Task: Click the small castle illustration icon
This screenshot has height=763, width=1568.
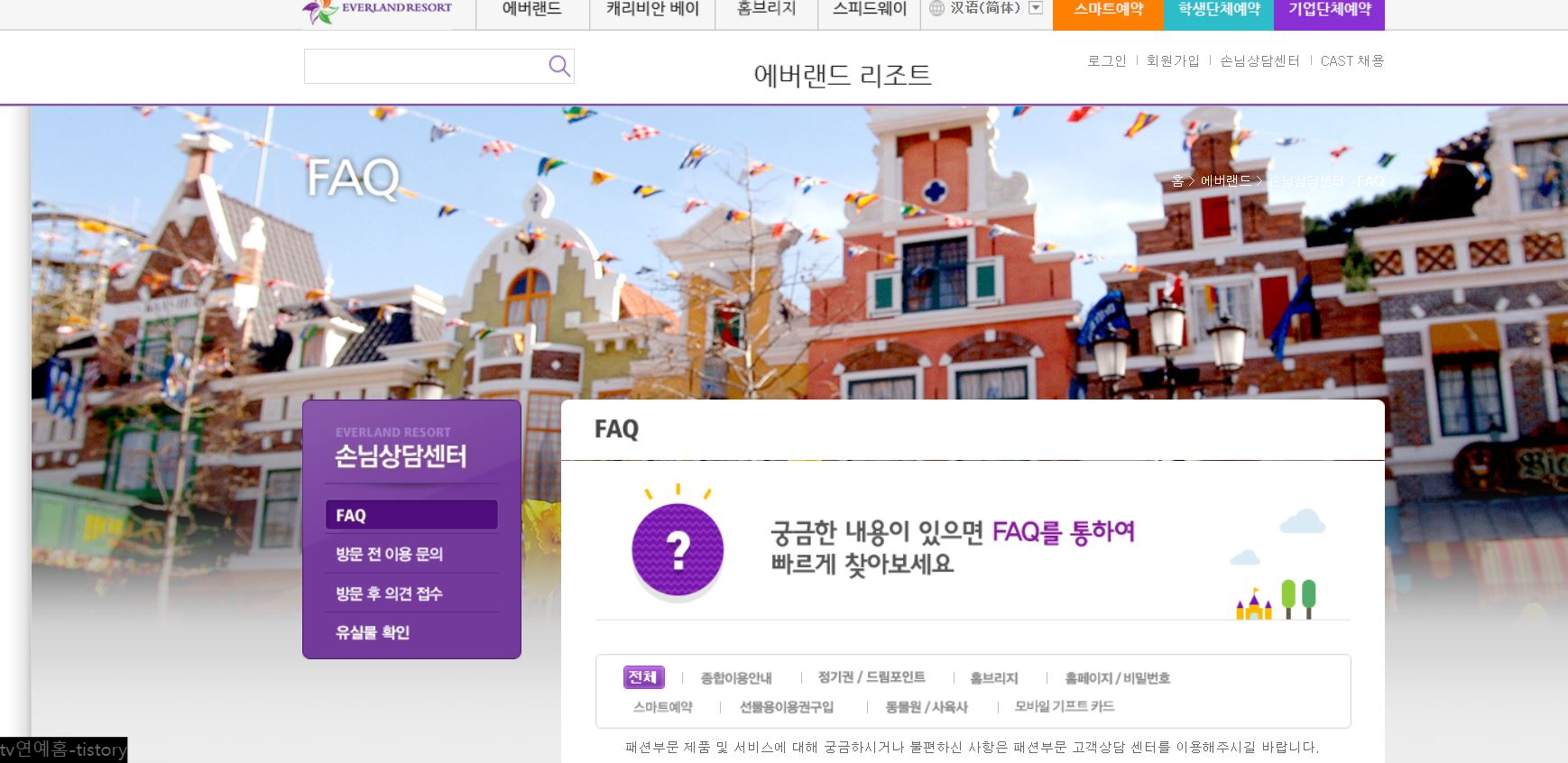Action: coord(1253,602)
